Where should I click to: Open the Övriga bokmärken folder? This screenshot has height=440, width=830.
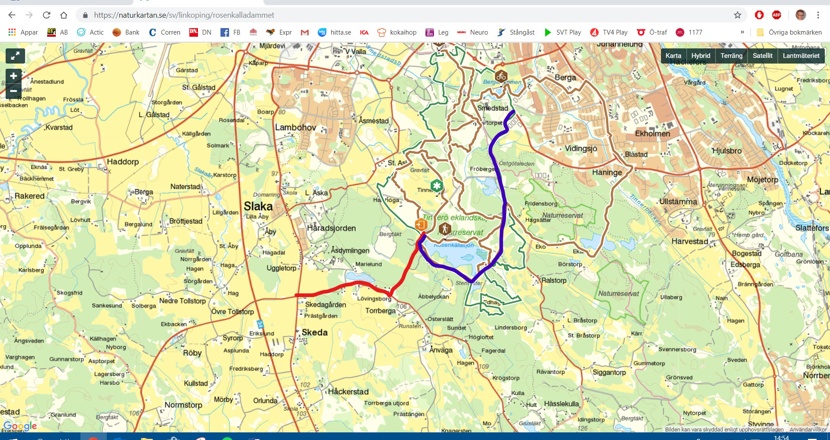[790, 32]
